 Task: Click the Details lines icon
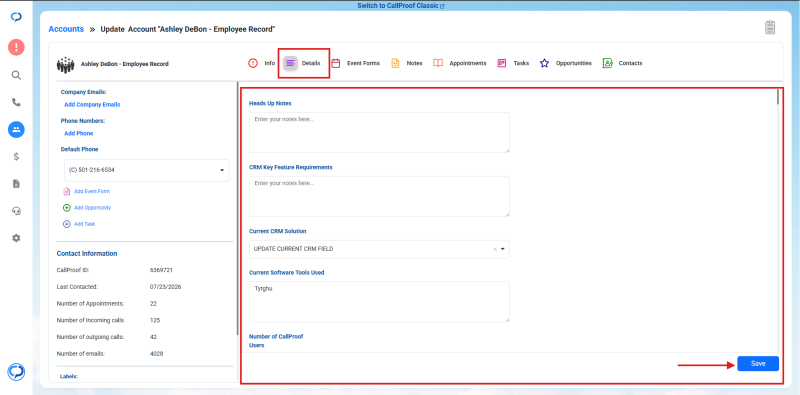coord(290,63)
